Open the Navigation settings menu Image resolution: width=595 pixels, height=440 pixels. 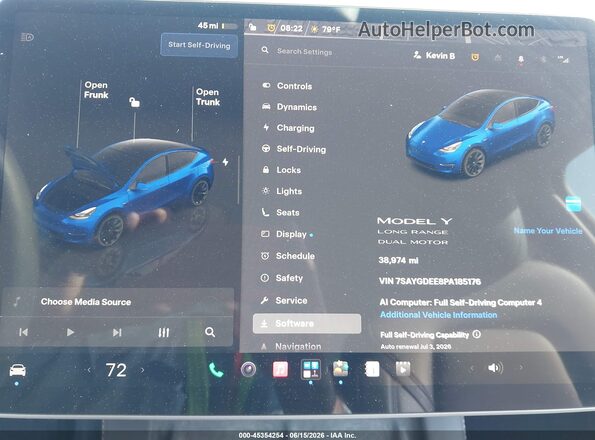[291, 346]
